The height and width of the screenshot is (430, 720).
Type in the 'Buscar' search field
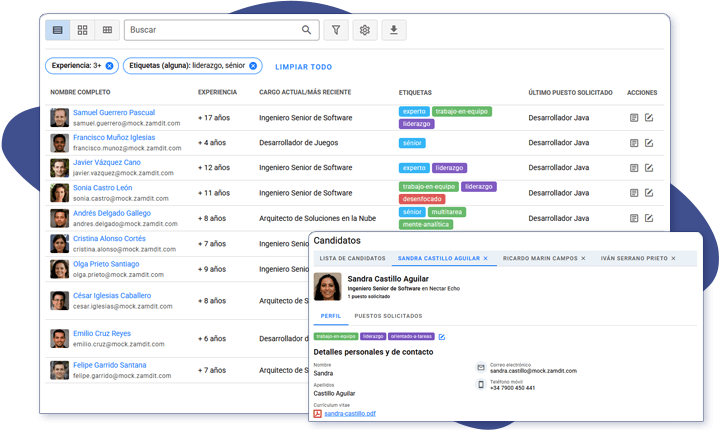pyautogui.click(x=210, y=30)
